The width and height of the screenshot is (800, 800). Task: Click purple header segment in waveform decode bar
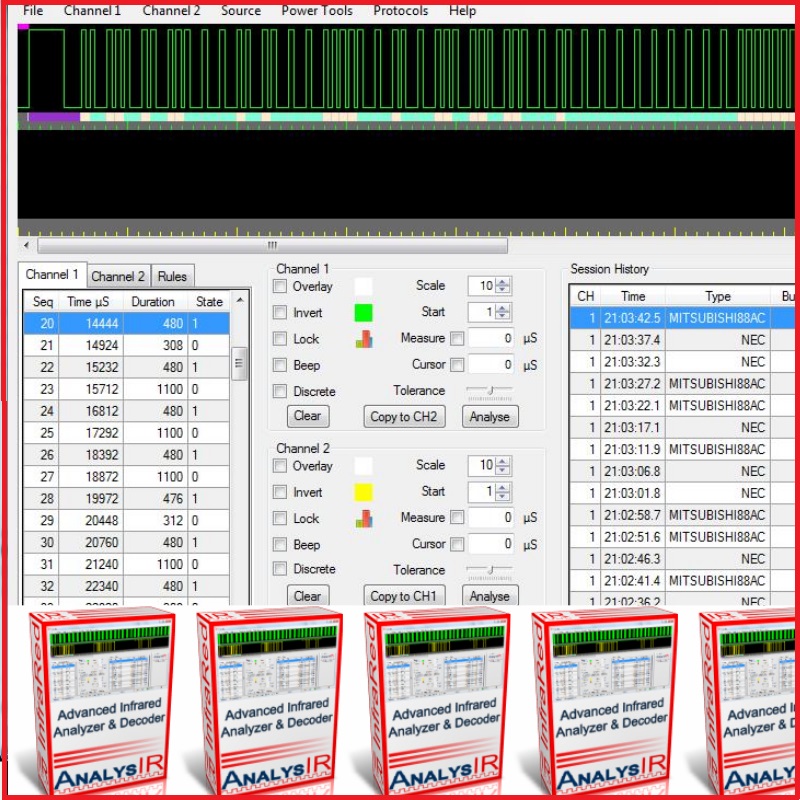coord(54,117)
